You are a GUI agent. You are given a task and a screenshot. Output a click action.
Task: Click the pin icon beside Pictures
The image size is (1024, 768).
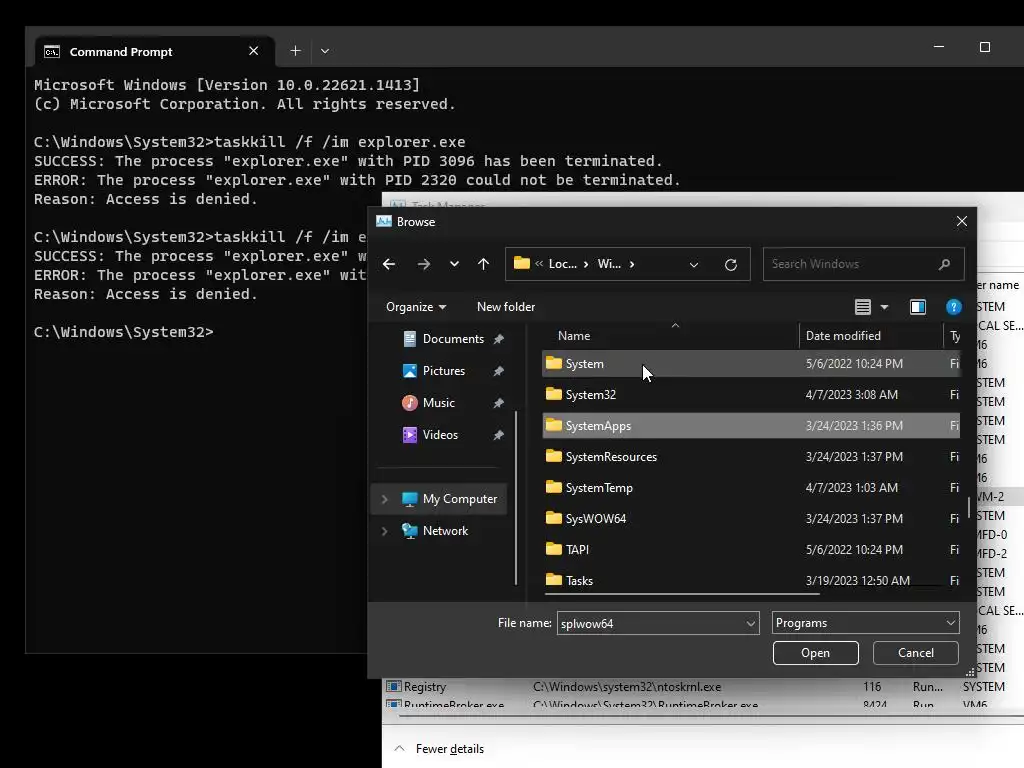498,371
